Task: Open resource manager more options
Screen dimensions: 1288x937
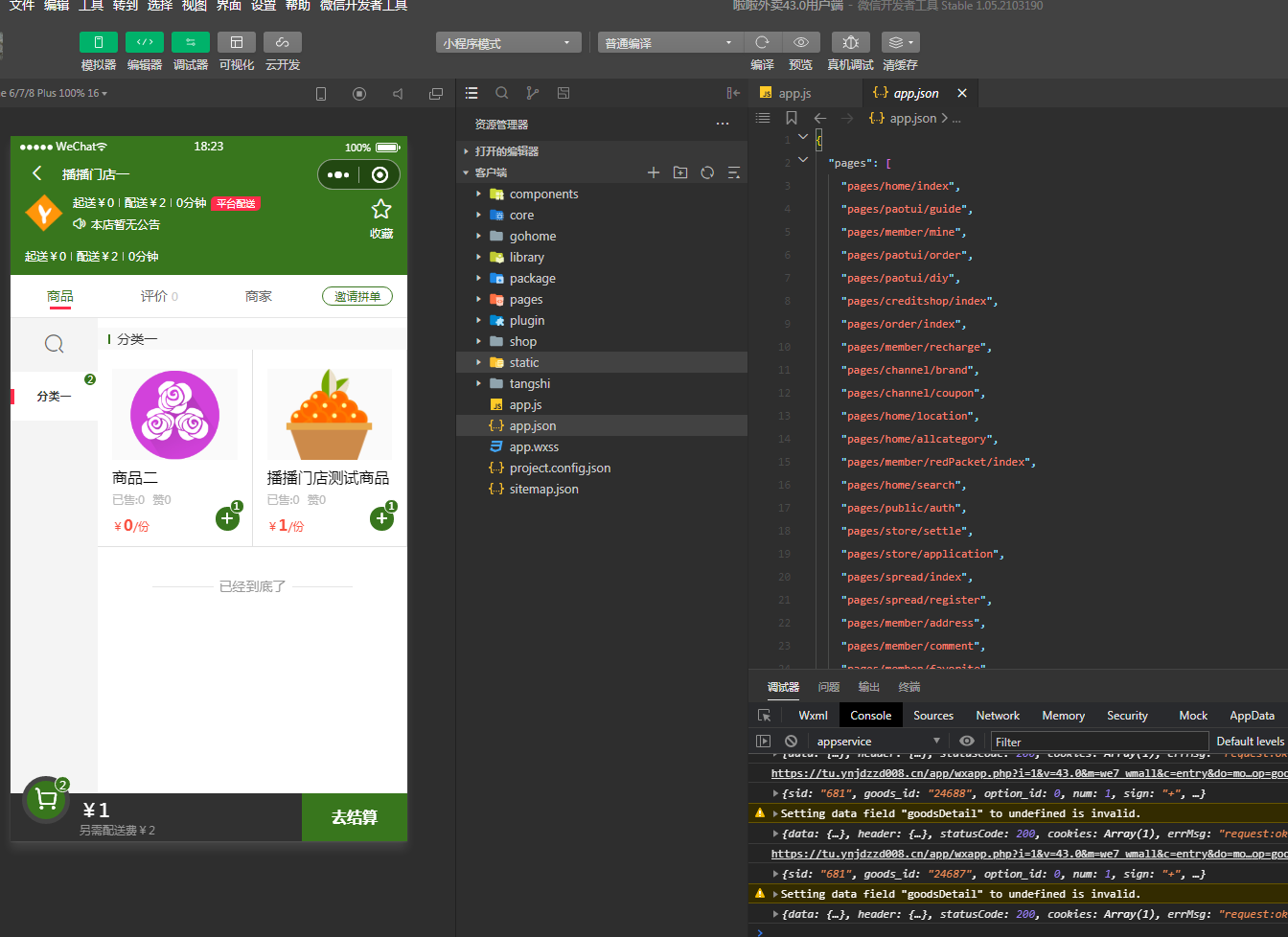Action: [x=723, y=125]
